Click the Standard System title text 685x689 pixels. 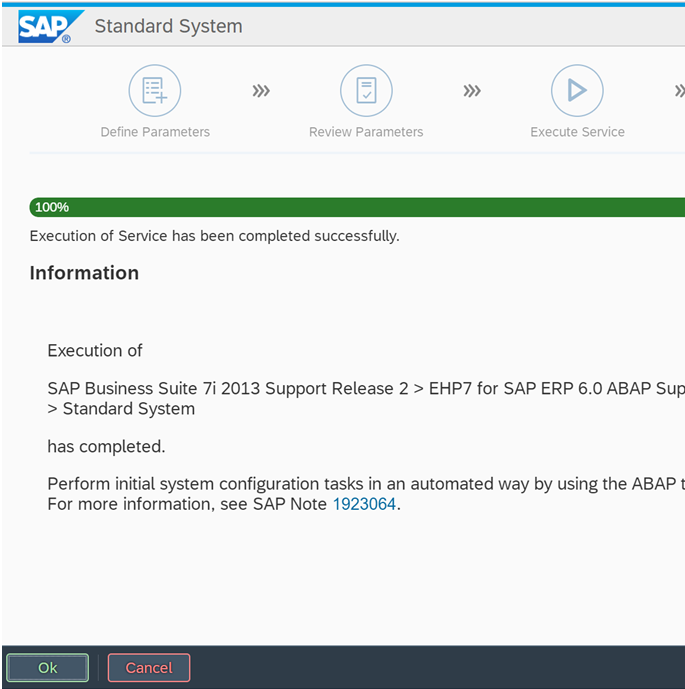coord(168,26)
